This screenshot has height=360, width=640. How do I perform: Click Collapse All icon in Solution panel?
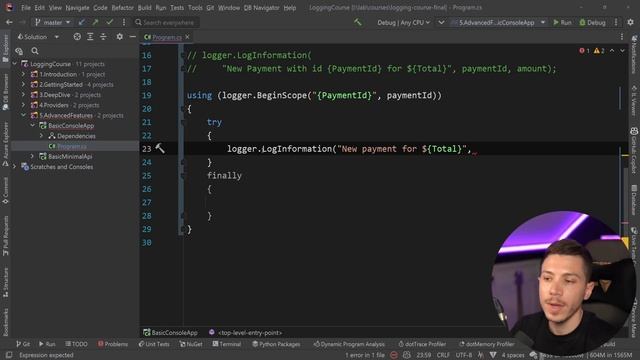(103, 37)
